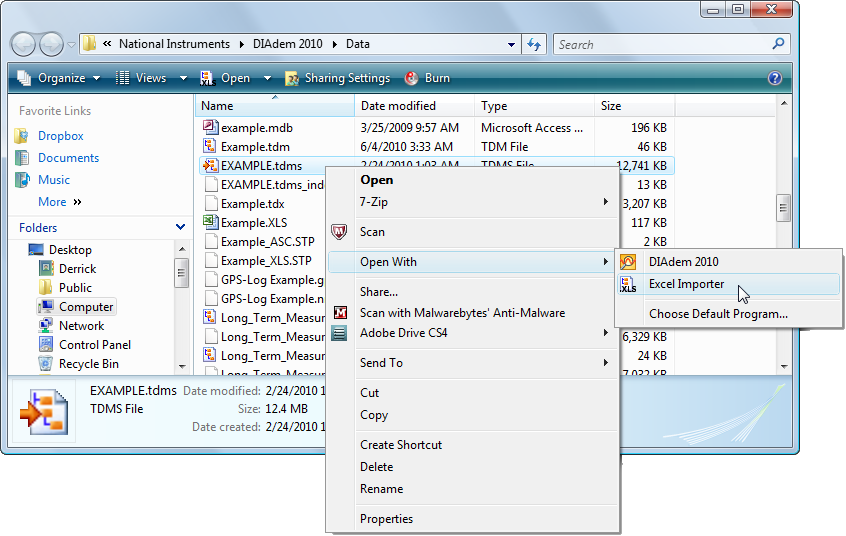This screenshot has width=846, height=536.
Task: Expand the Views dropdown arrow
Action: pyautogui.click(x=183, y=78)
